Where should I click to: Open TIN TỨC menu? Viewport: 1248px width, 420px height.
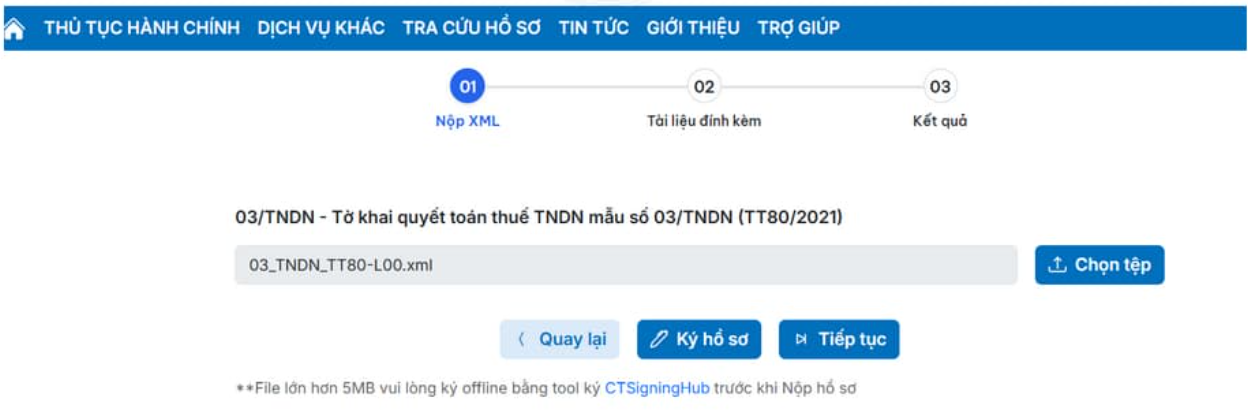pyautogui.click(x=594, y=28)
